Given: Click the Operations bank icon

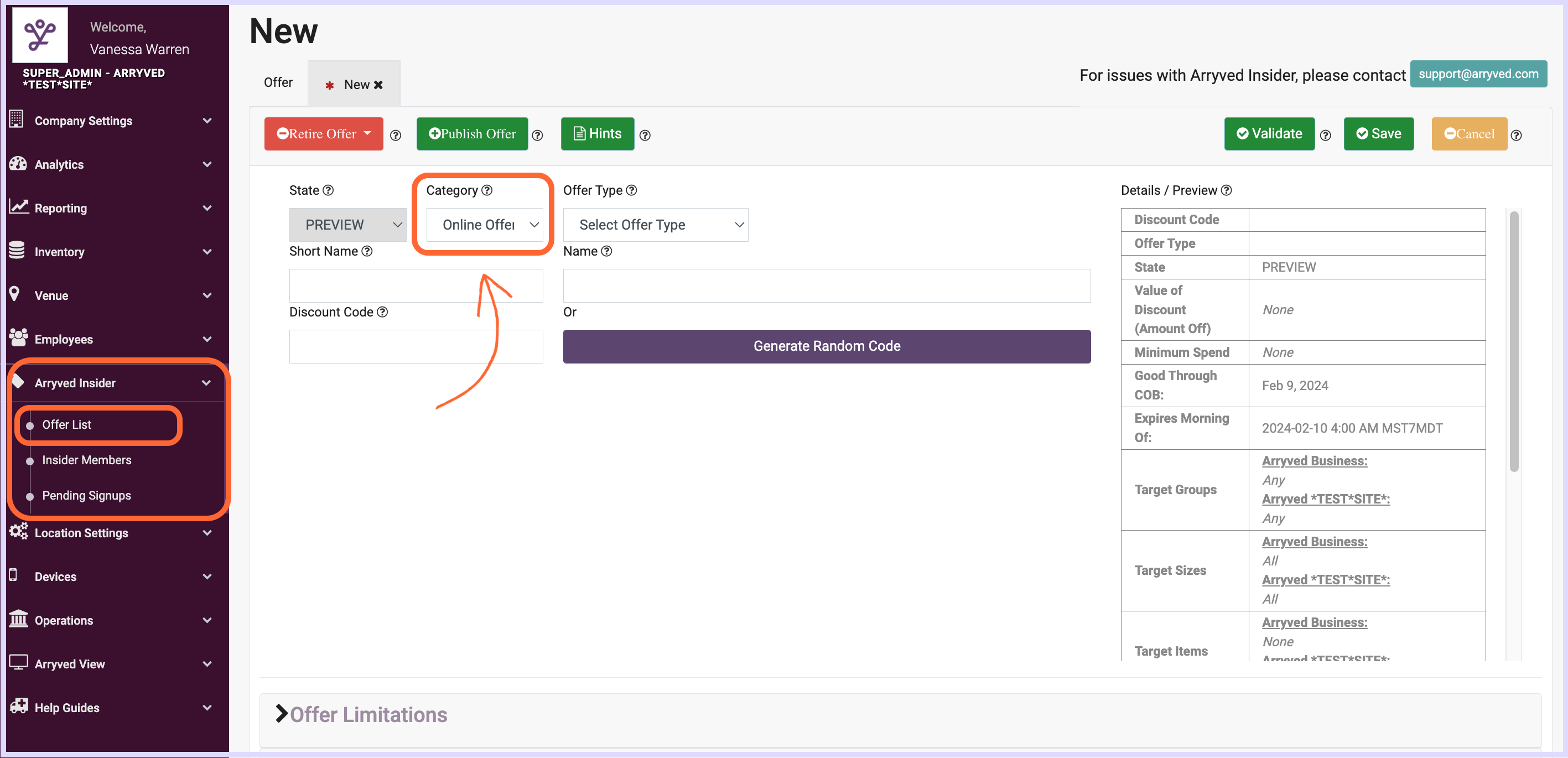Looking at the screenshot, I should point(19,619).
